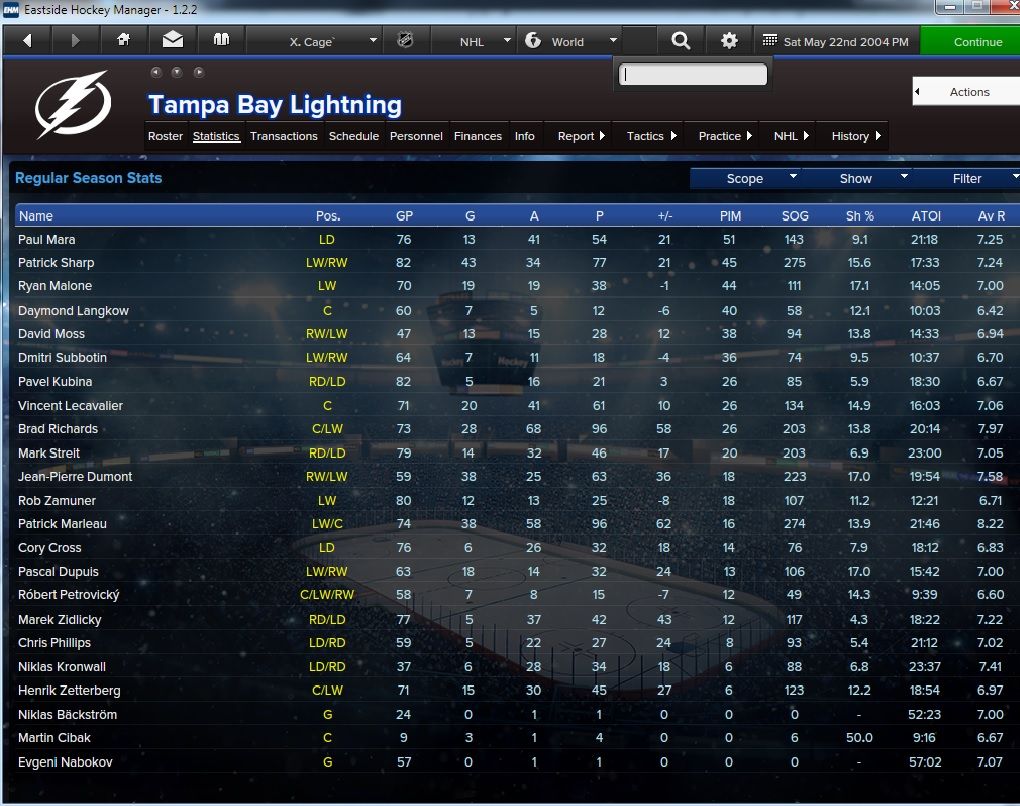Viewport: 1020px width, 806px height.
Task: Expand the NHL submenu in team tabs
Action: pyautogui.click(x=791, y=136)
